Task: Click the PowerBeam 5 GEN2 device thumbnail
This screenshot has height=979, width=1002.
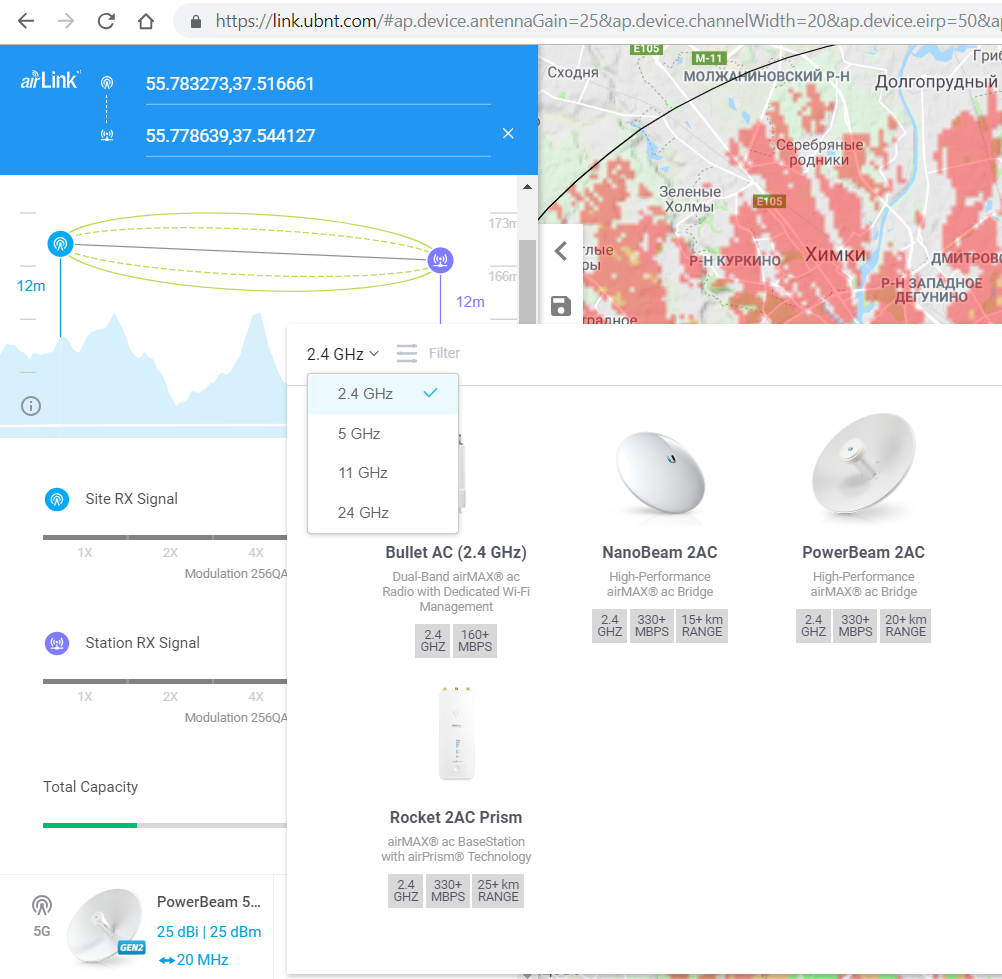Action: pyautogui.click(x=105, y=925)
